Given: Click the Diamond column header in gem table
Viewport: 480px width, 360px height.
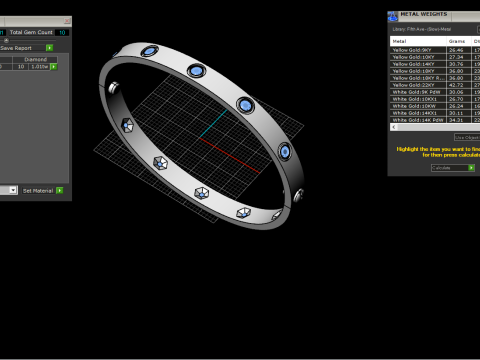Looking at the screenshot, I should click(x=35, y=59).
